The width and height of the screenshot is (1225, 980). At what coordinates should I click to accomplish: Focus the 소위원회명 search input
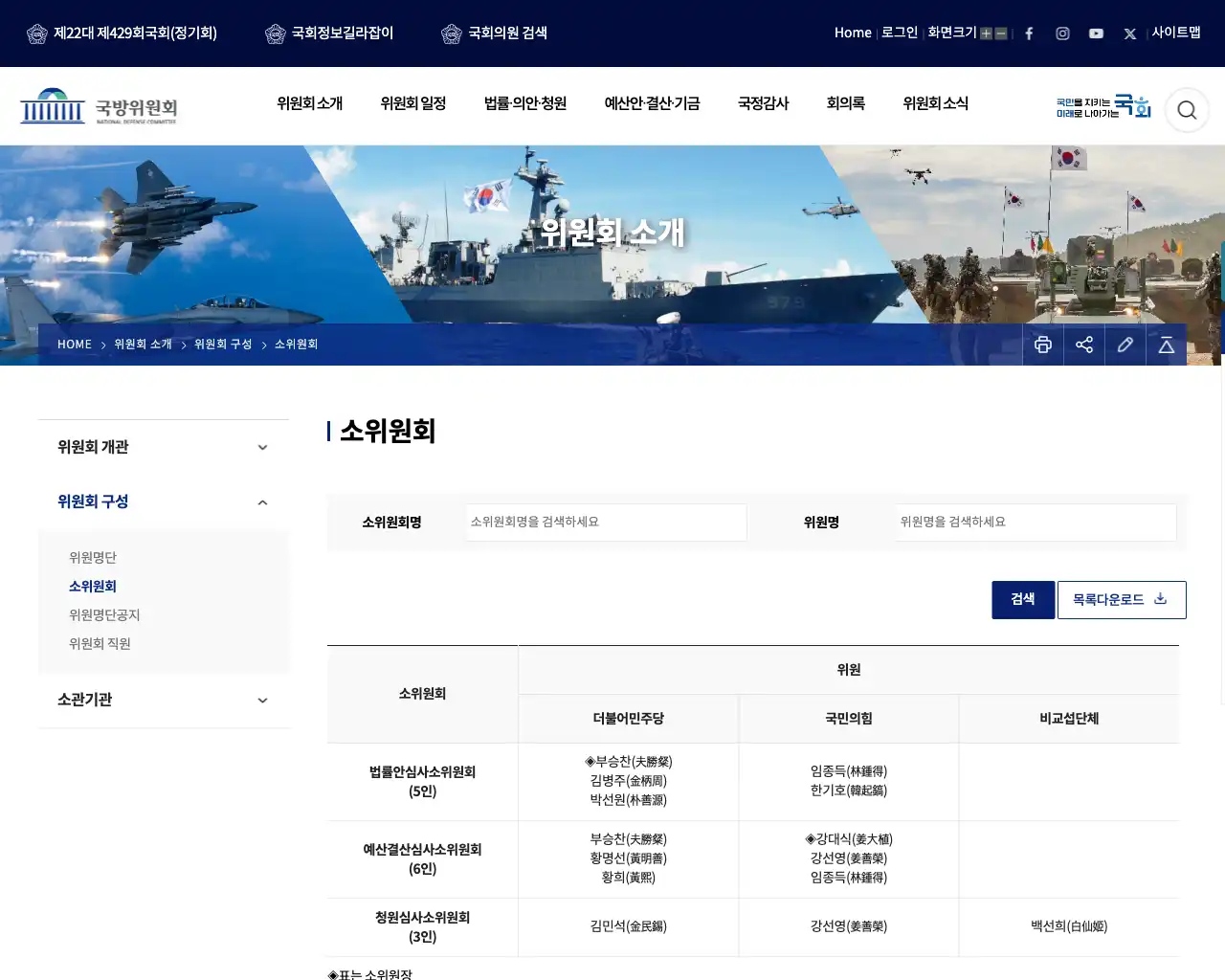[606, 523]
